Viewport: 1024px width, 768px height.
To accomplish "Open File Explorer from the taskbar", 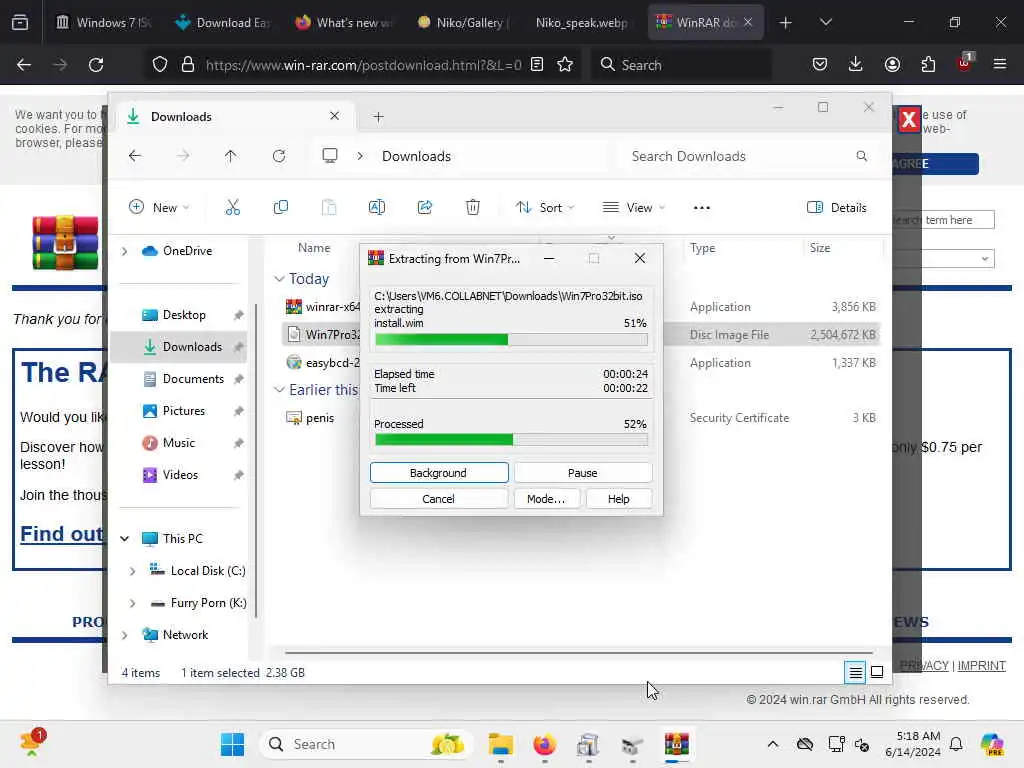I will pyautogui.click(x=501, y=744).
